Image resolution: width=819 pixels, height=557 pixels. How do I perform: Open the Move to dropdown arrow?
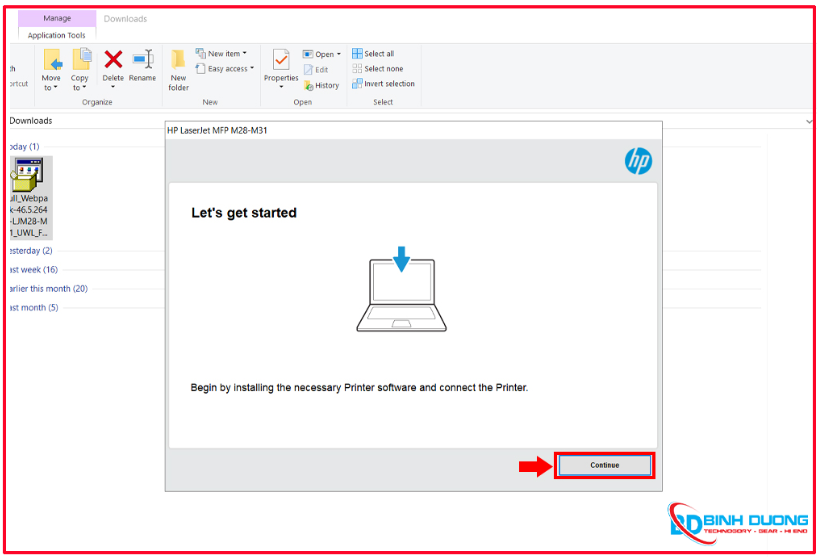click(55, 87)
